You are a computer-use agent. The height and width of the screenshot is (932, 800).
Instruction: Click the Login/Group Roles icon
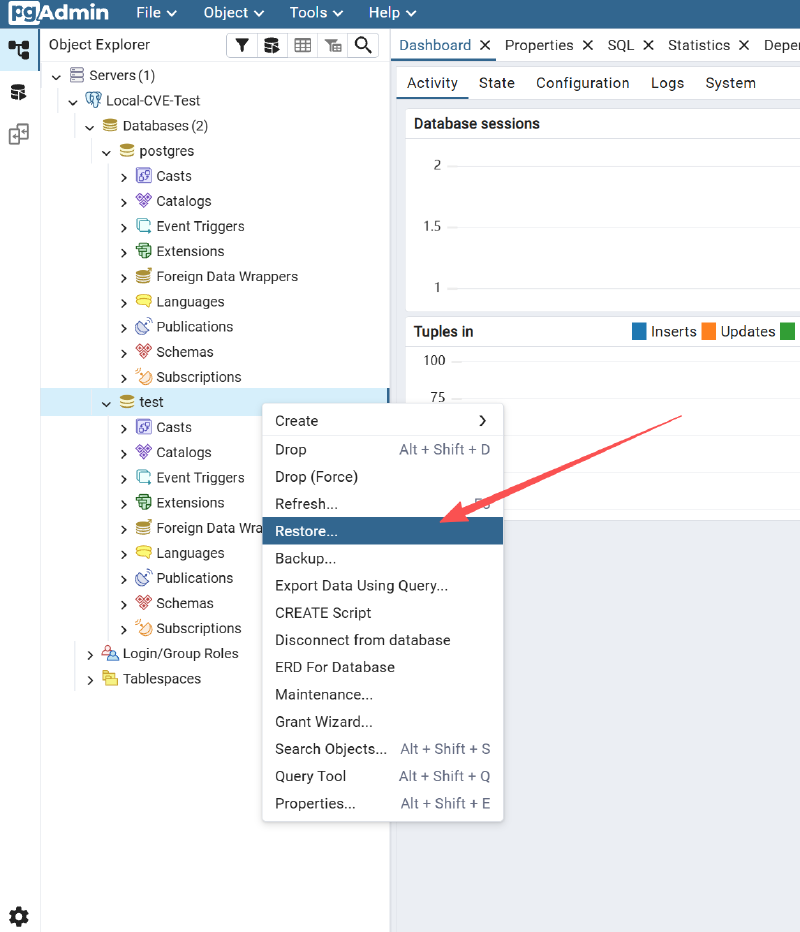coord(110,653)
